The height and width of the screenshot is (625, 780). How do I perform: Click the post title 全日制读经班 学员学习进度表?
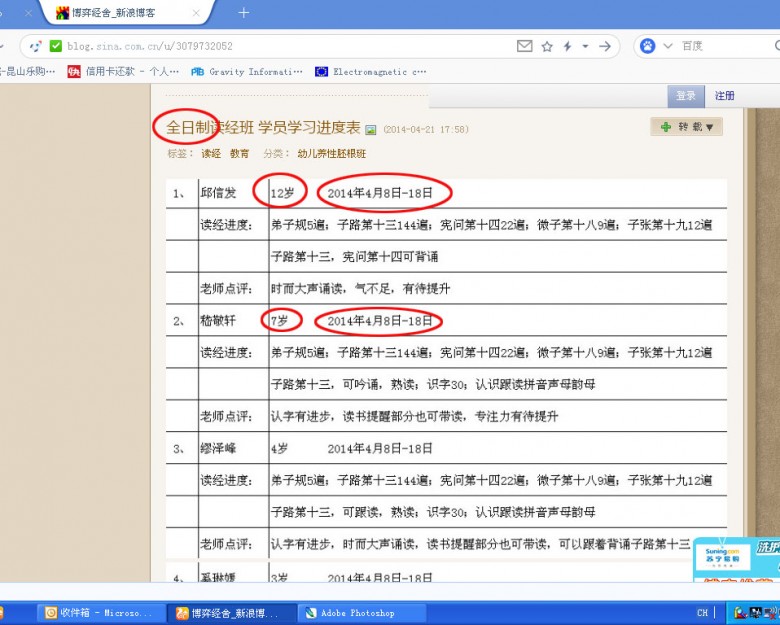[263, 127]
